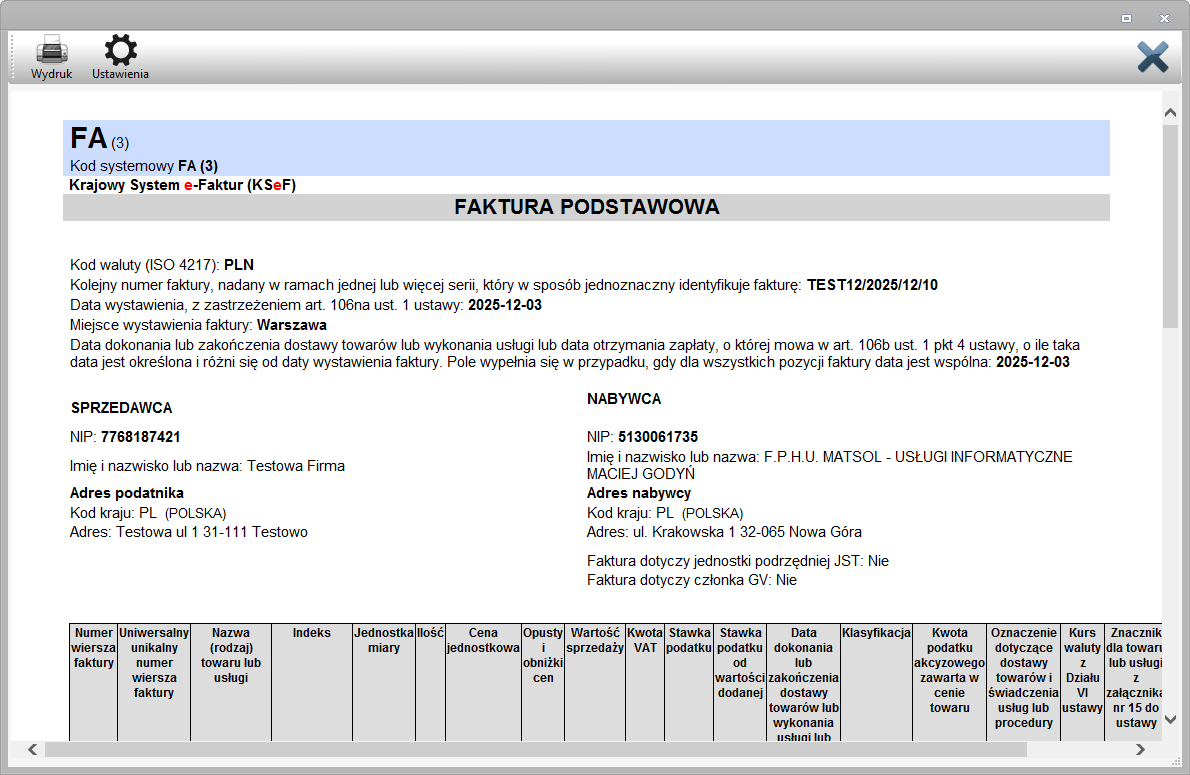Click invoice number TEST12/2025/12/10
The height and width of the screenshot is (775, 1190).
pos(872,285)
